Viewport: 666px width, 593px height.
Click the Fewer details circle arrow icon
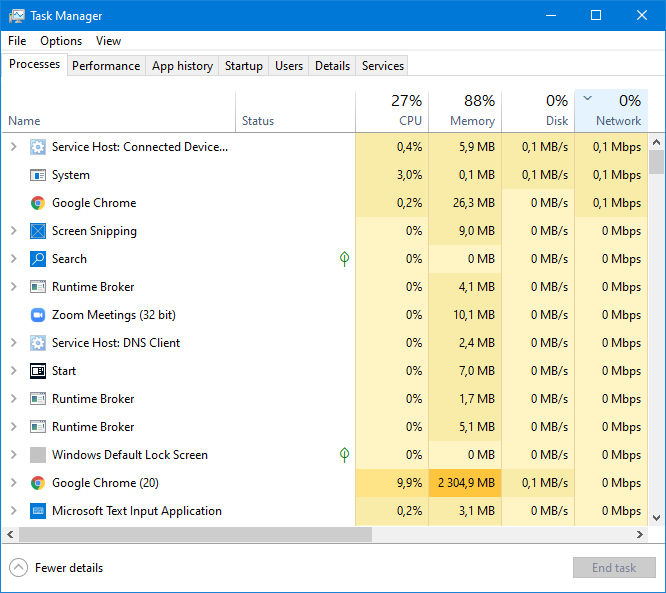click(18, 568)
